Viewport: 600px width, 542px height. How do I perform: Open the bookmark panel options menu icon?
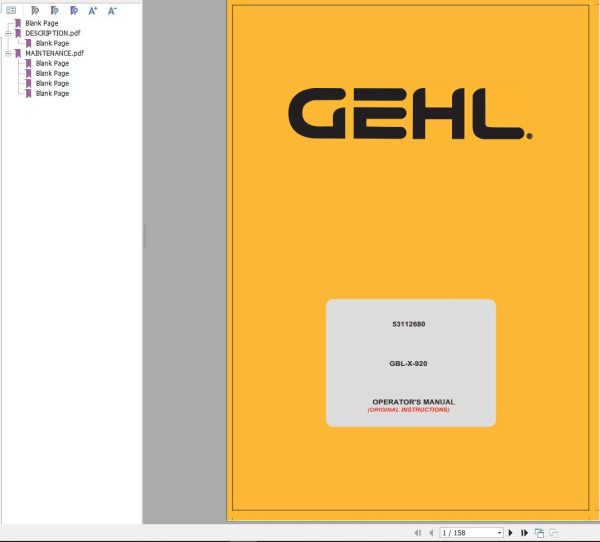(11, 10)
